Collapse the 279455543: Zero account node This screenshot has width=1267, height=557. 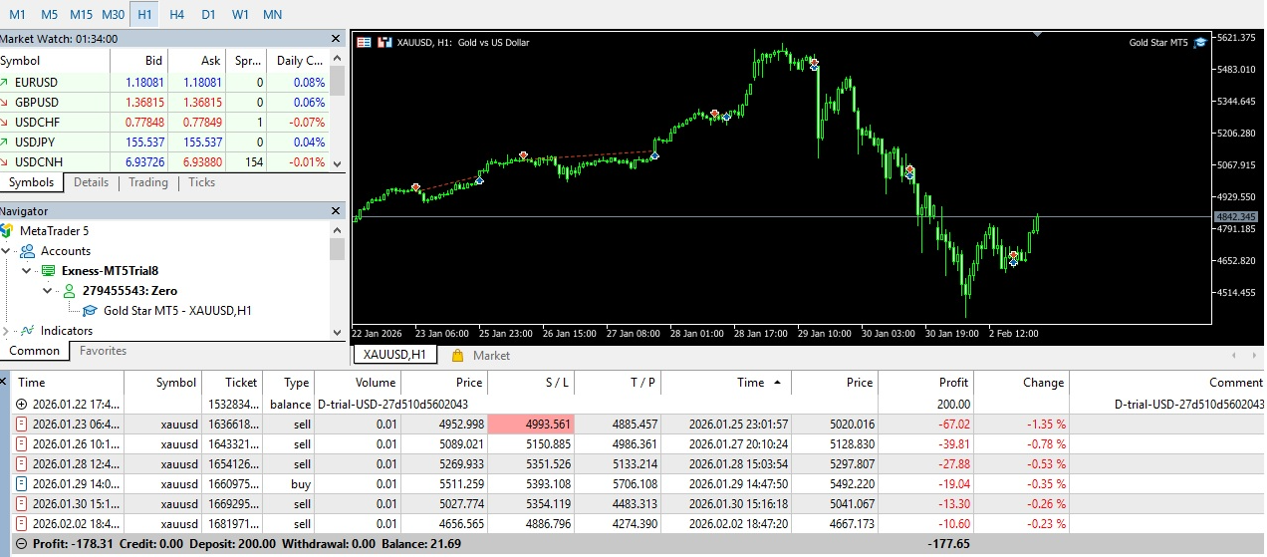47,291
